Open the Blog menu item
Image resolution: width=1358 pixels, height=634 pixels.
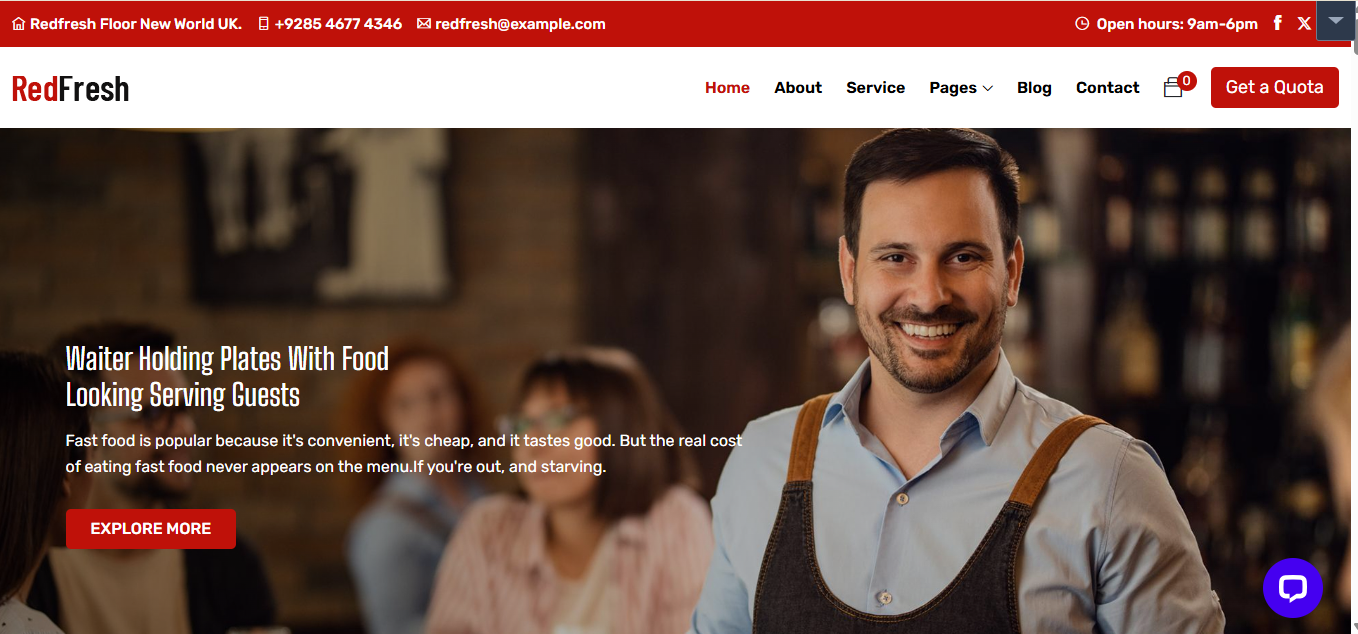tap(1034, 88)
